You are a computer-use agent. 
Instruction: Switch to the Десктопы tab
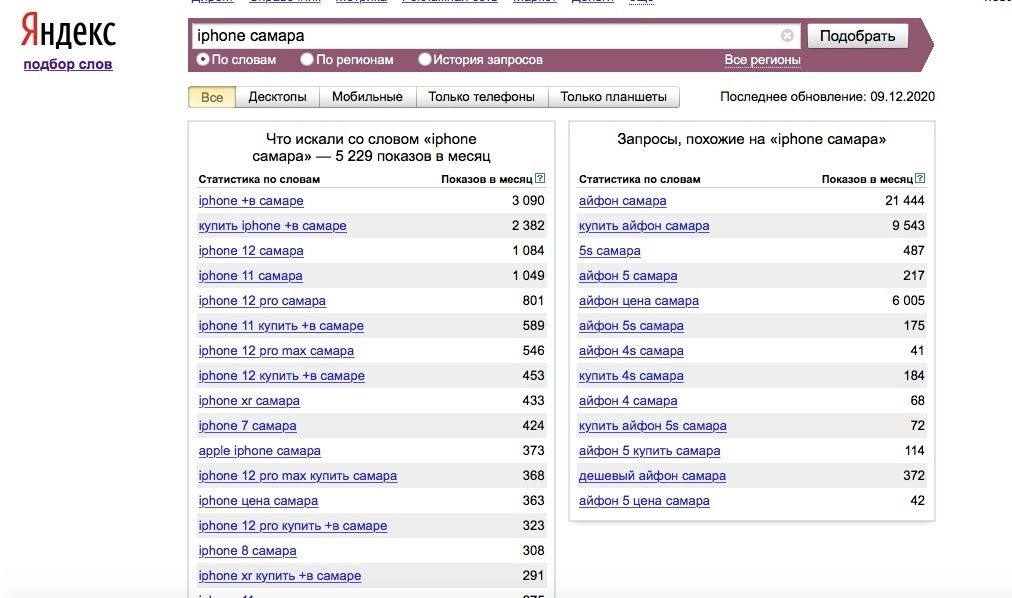point(278,97)
